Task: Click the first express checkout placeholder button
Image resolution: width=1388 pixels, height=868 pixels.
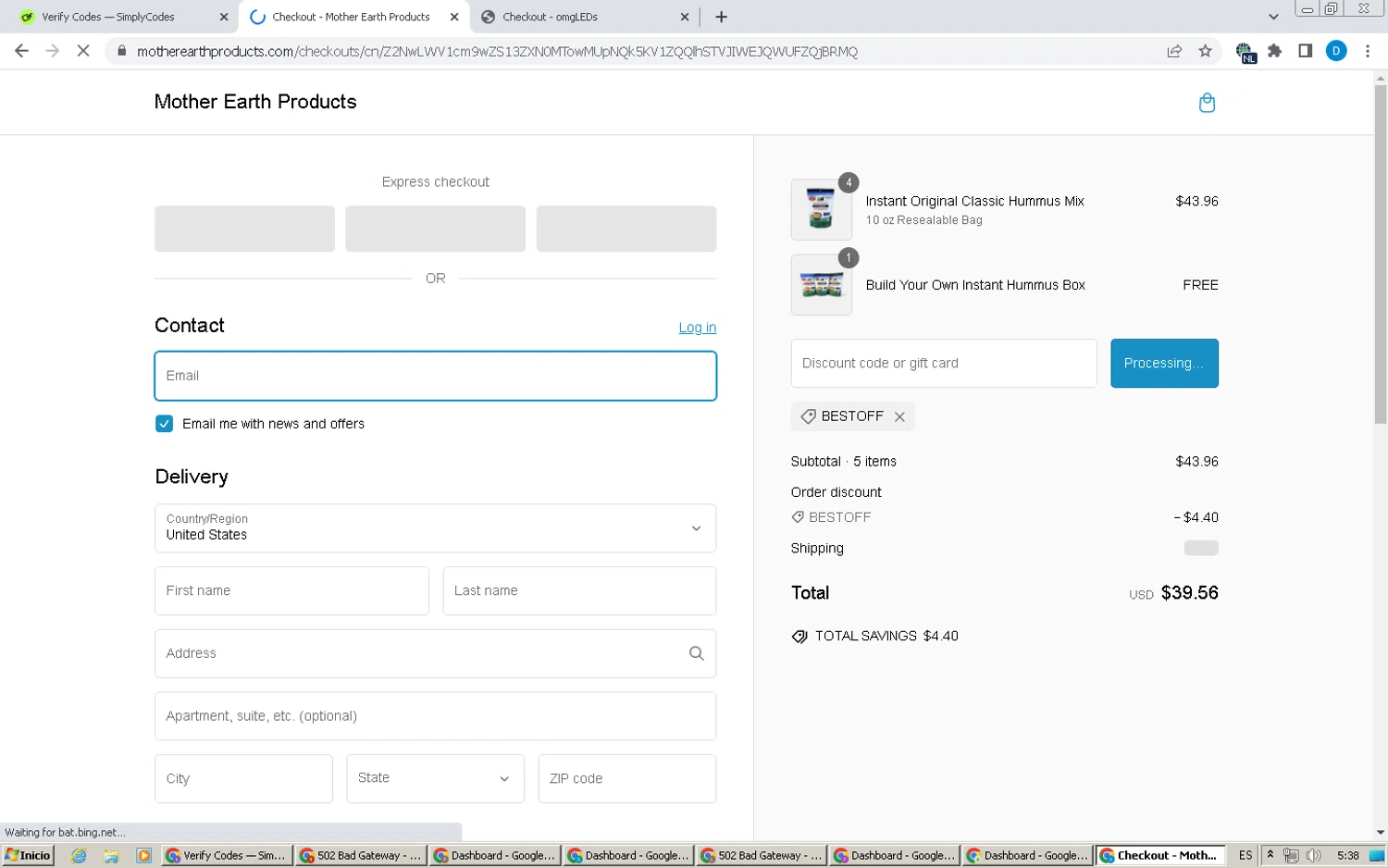Action: pyautogui.click(x=244, y=229)
